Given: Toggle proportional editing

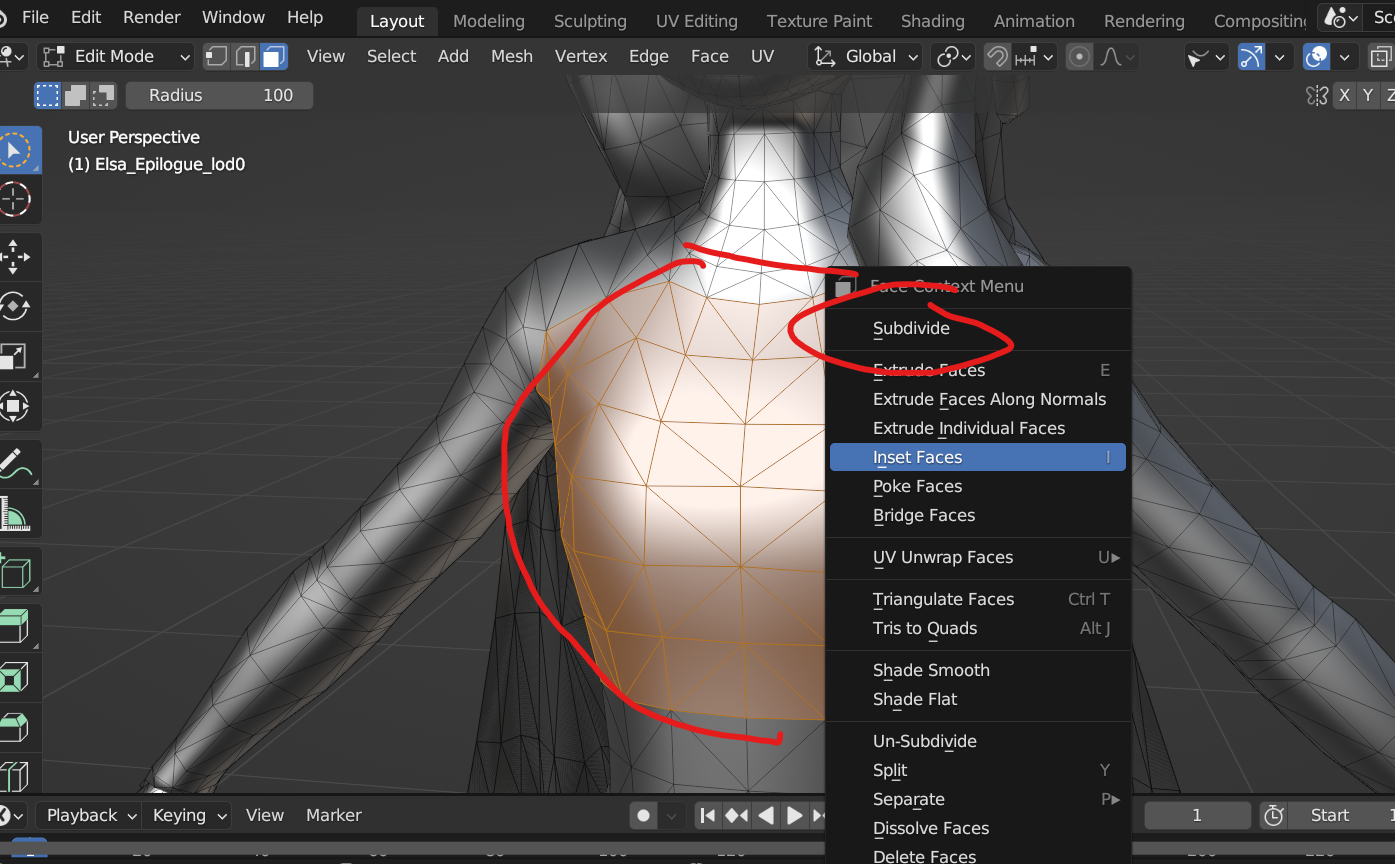Looking at the screenshot, I should [x=1079, y=56].
